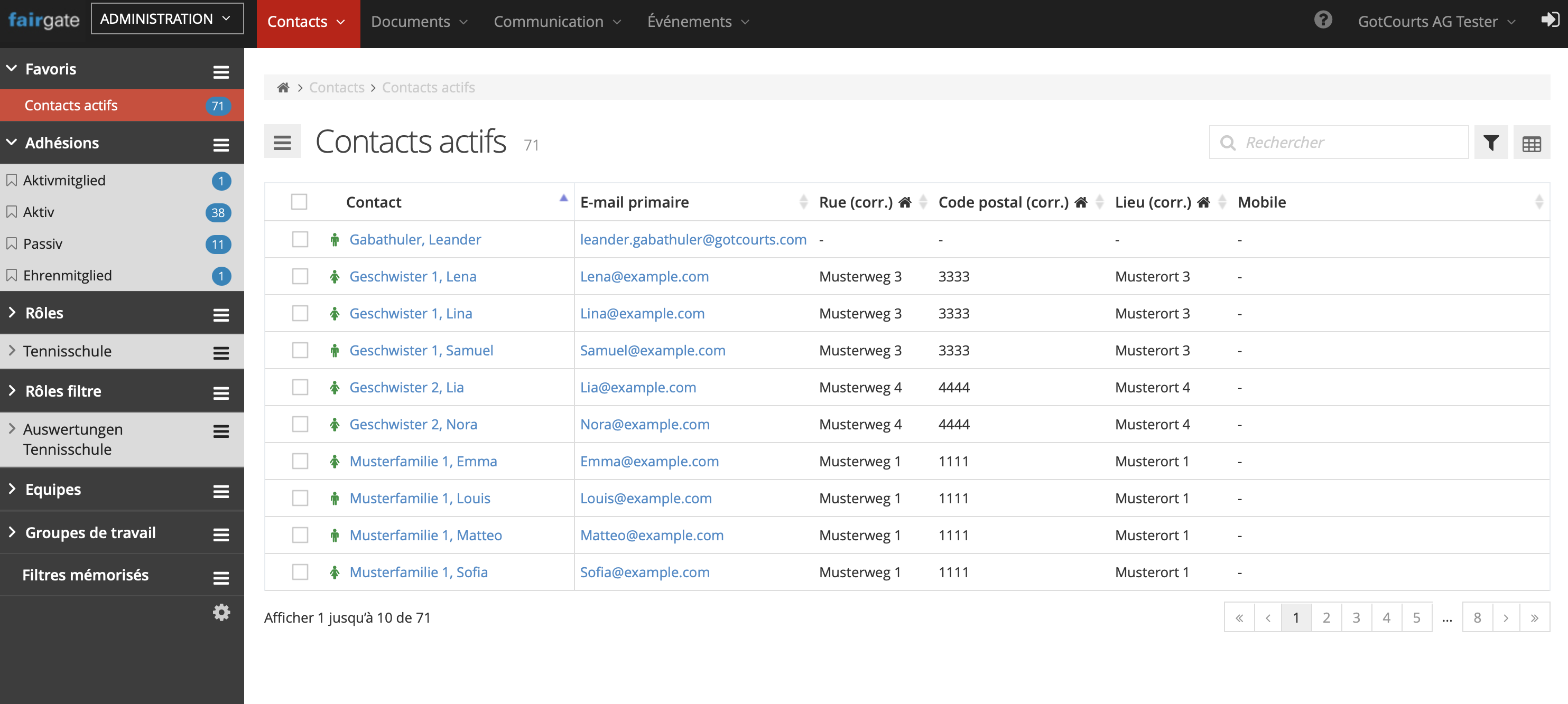Open contact Geschwister 2, Nora
The width and height of the screenshot is (1568, 704).
pyautogui.click(x=413, y=424)
